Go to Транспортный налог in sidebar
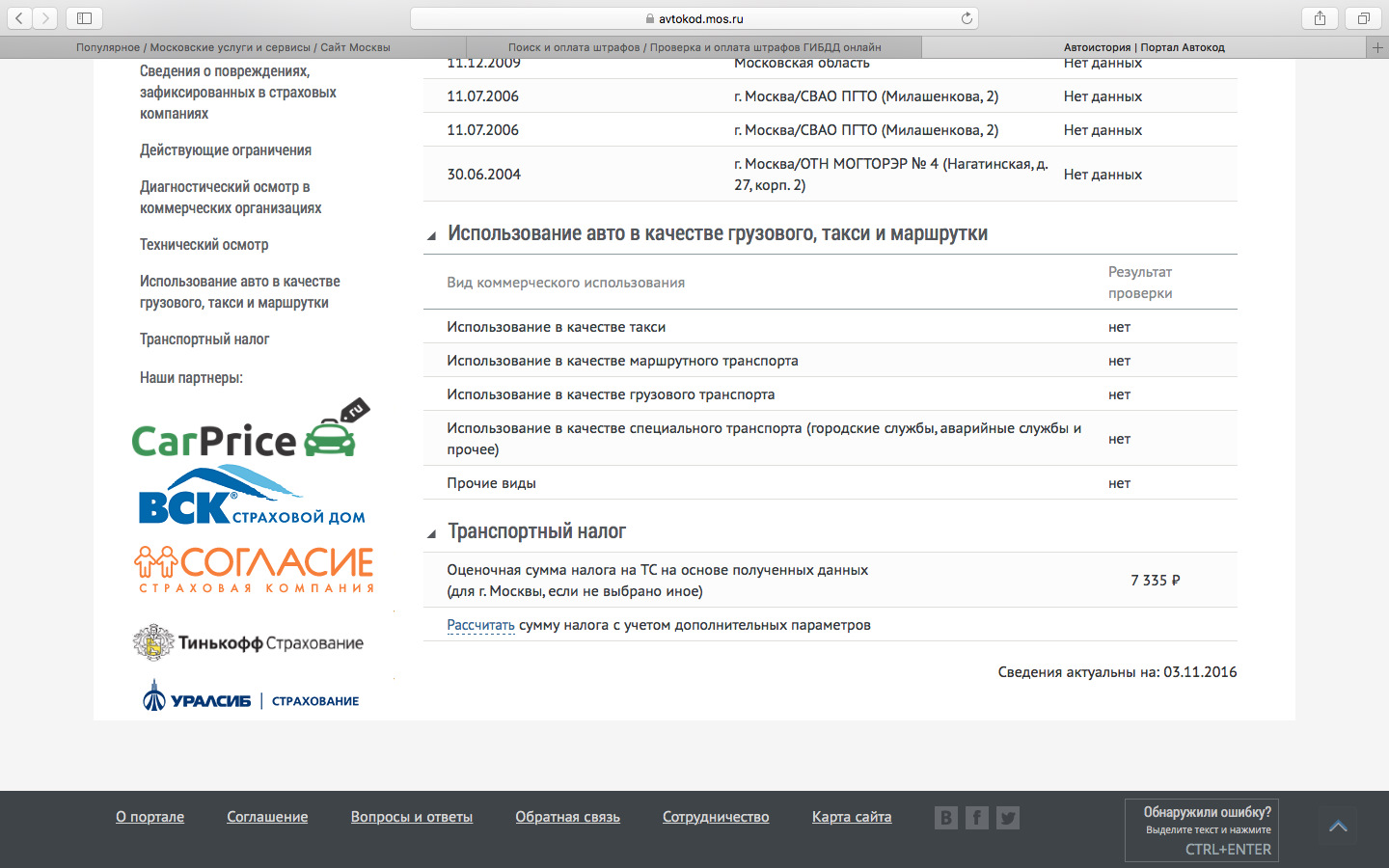1389x868 pixels. click(x=204, y=339)
